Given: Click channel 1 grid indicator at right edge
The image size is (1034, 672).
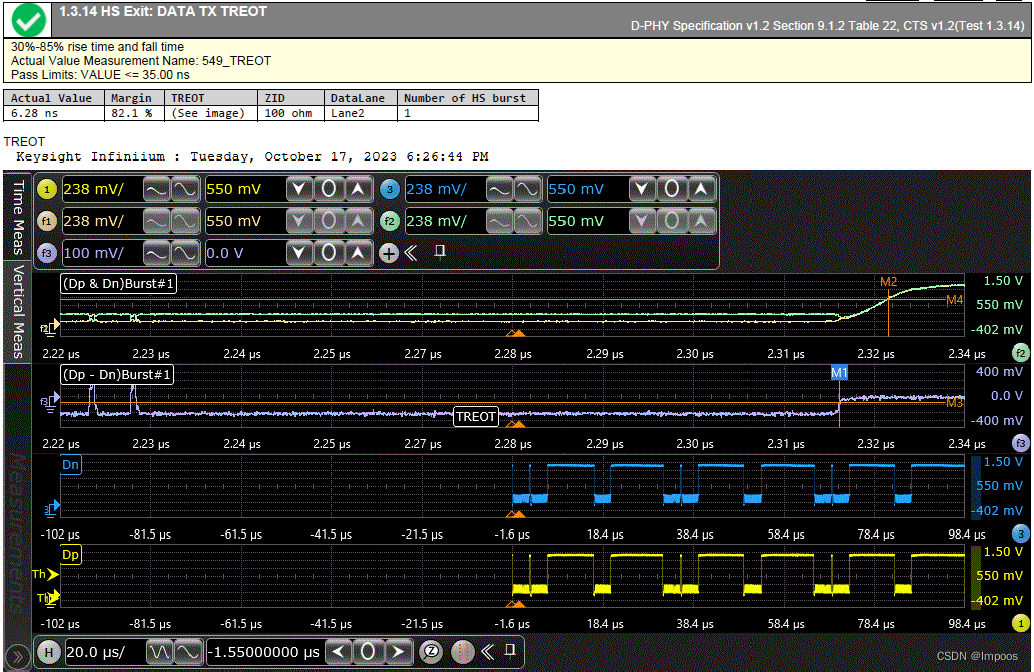Looking at the screenshot, I should 1021,623.
